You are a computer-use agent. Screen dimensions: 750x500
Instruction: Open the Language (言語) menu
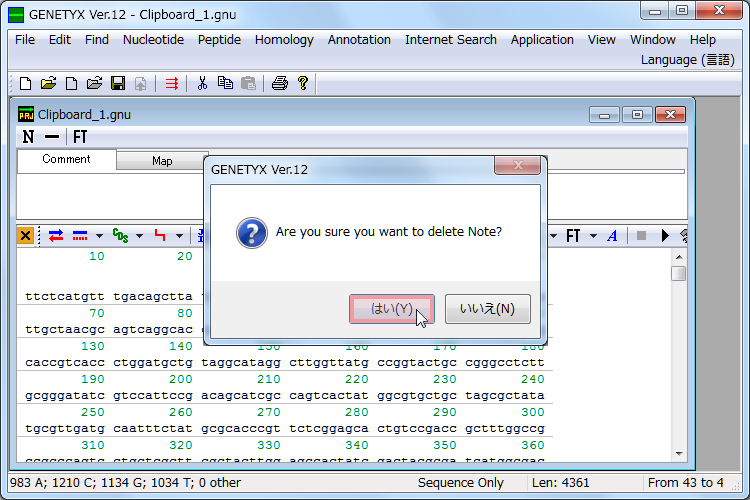point(687,60)
